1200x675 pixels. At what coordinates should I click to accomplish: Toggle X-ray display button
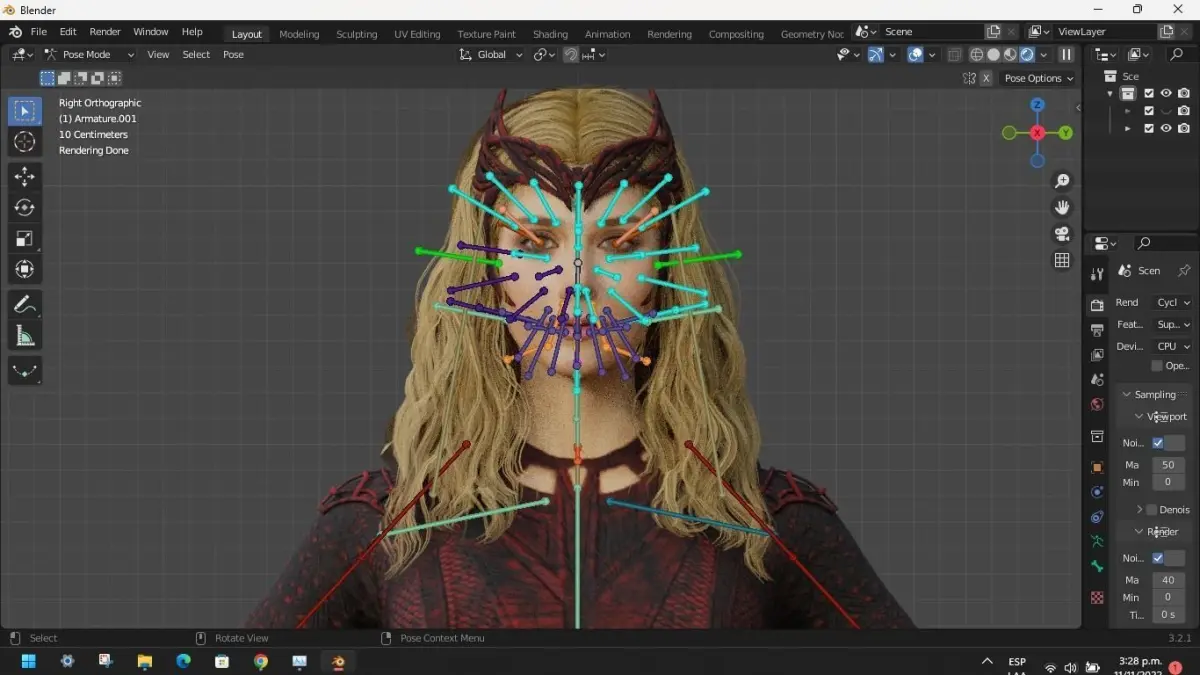954,55
